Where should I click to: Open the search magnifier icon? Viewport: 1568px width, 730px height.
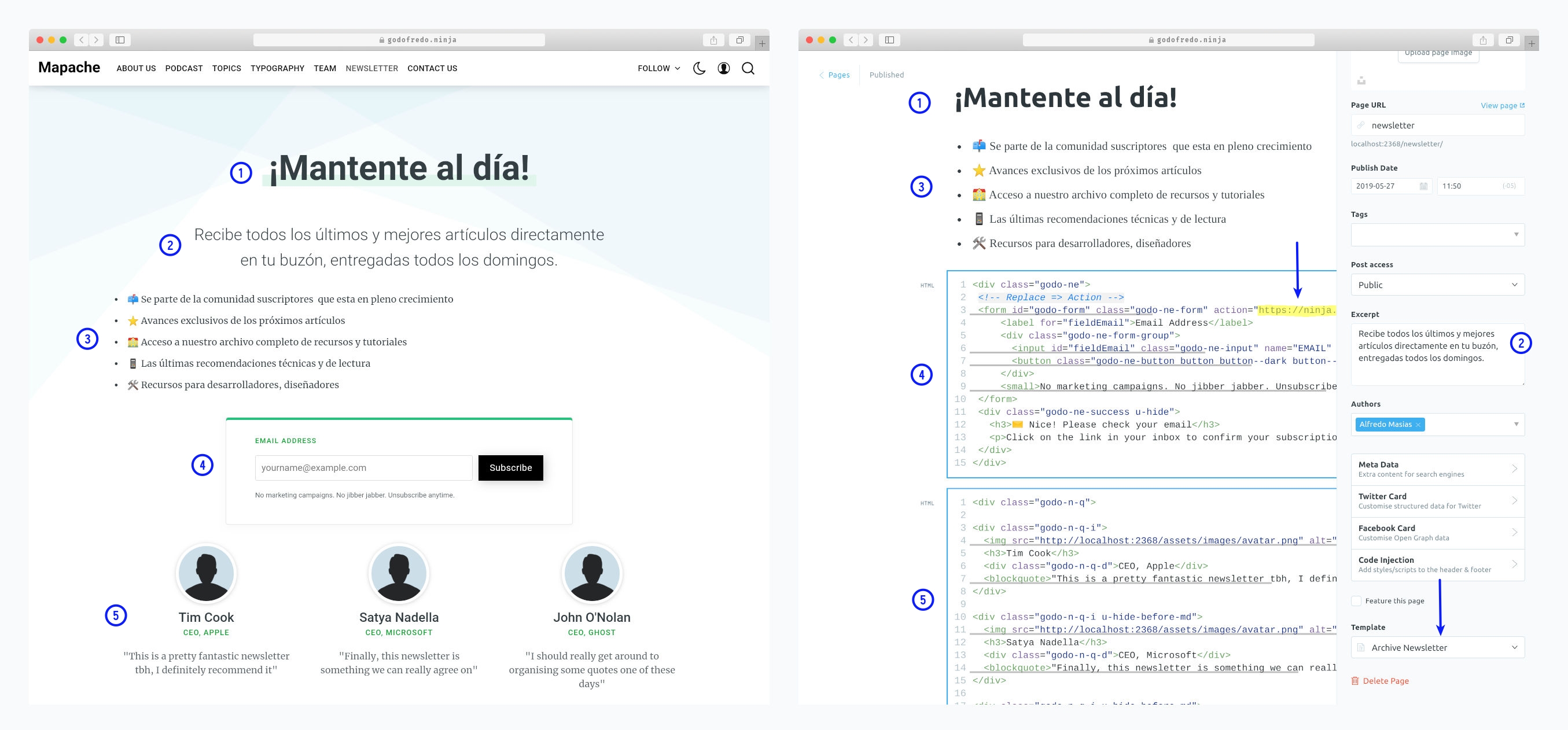tap(748, 69)
